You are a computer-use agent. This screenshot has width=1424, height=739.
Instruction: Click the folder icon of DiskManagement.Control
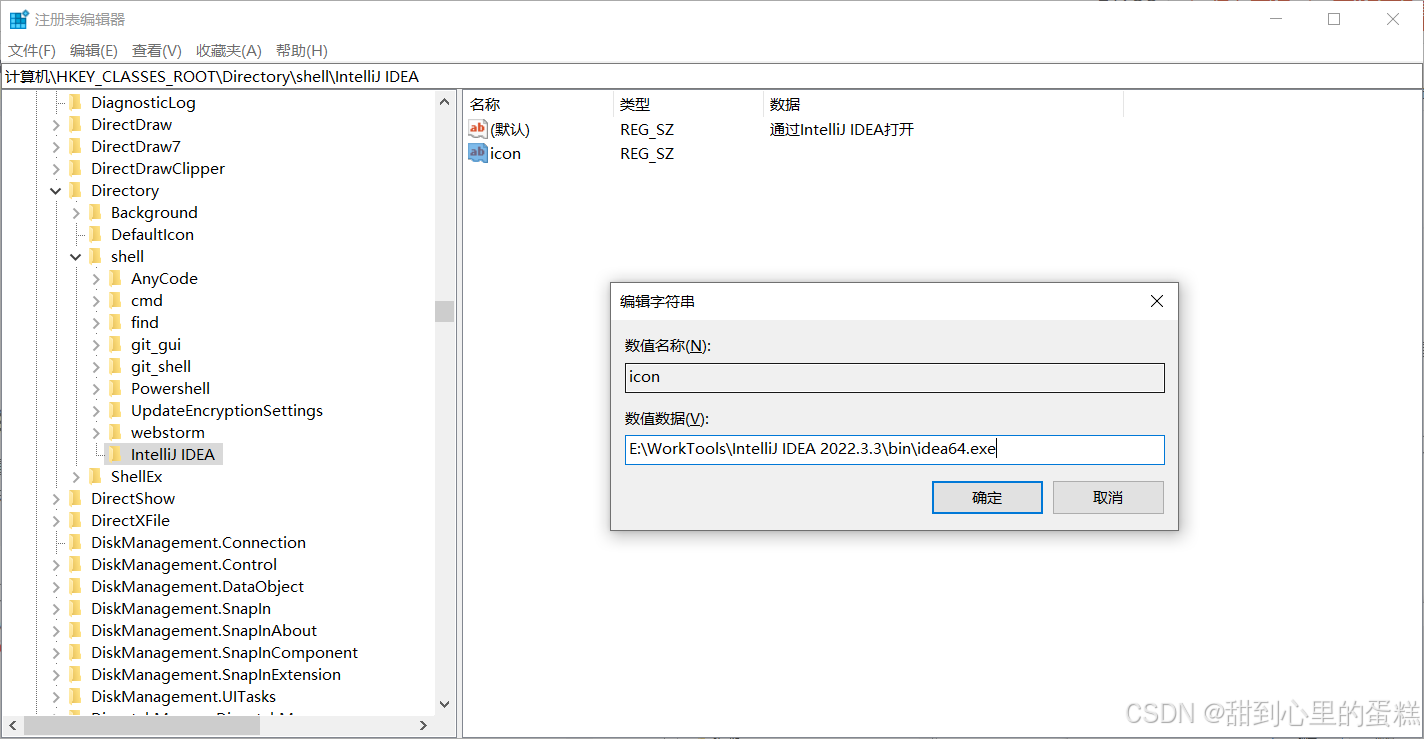click(76, 564)
